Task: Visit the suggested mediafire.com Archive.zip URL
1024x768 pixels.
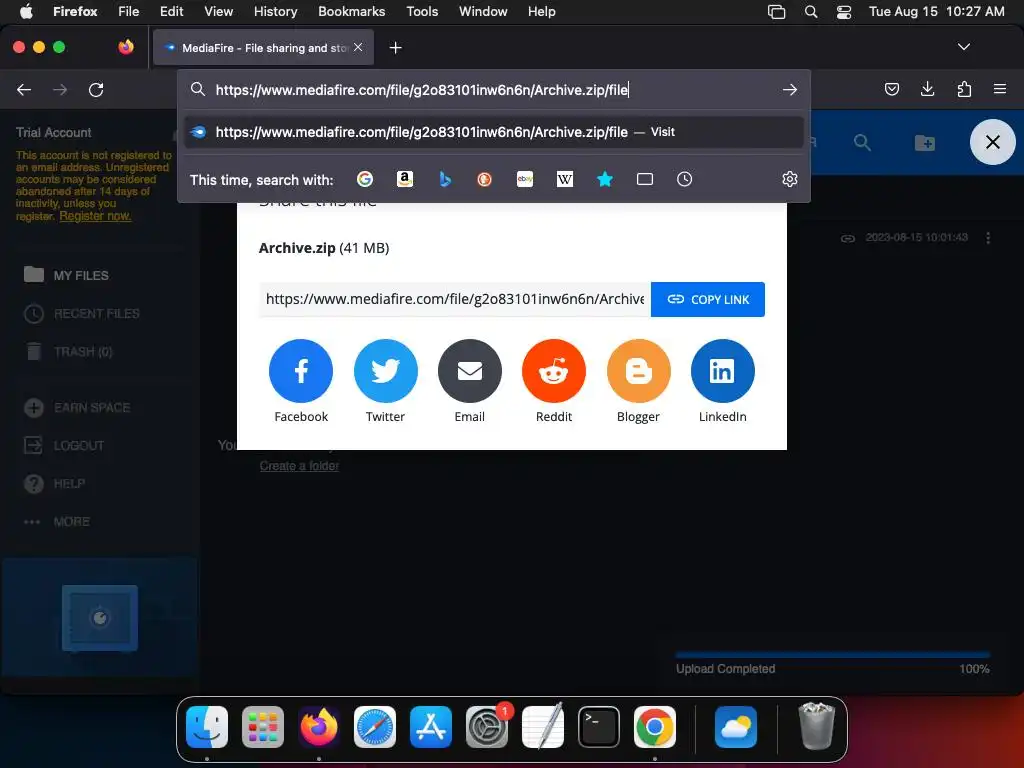Action: click(494, 132)
